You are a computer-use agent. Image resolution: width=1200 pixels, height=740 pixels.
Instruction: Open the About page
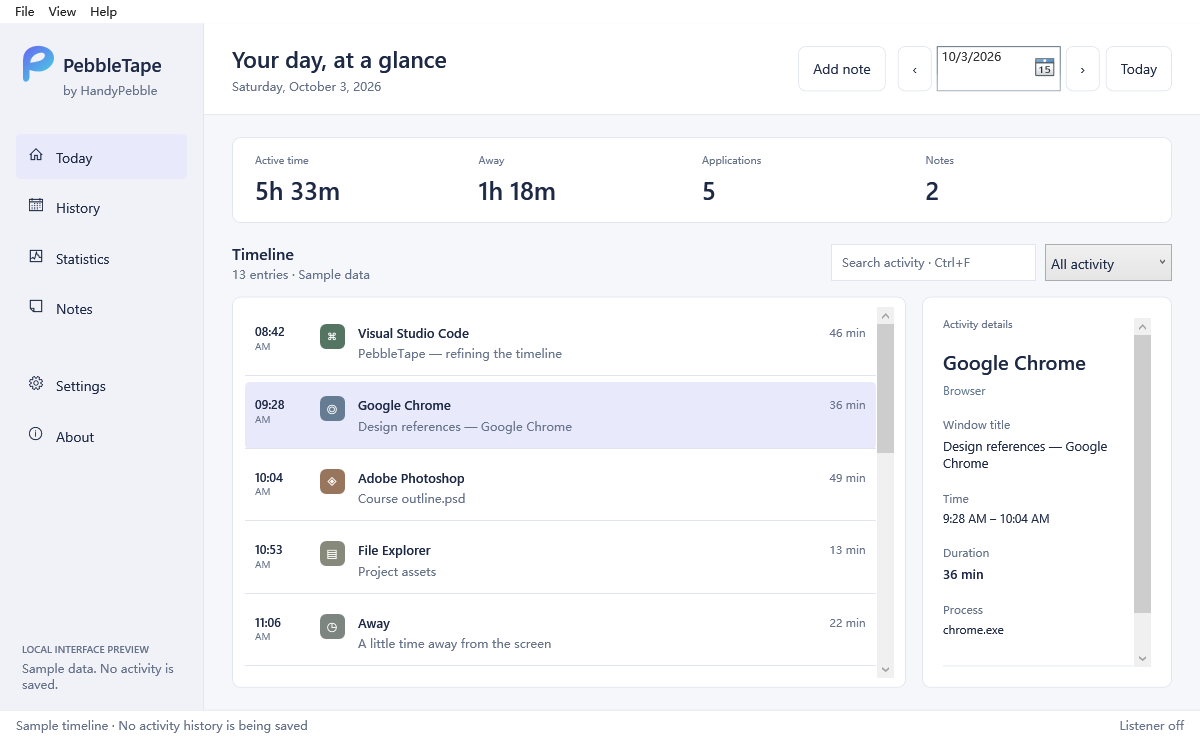pos(101,437)
